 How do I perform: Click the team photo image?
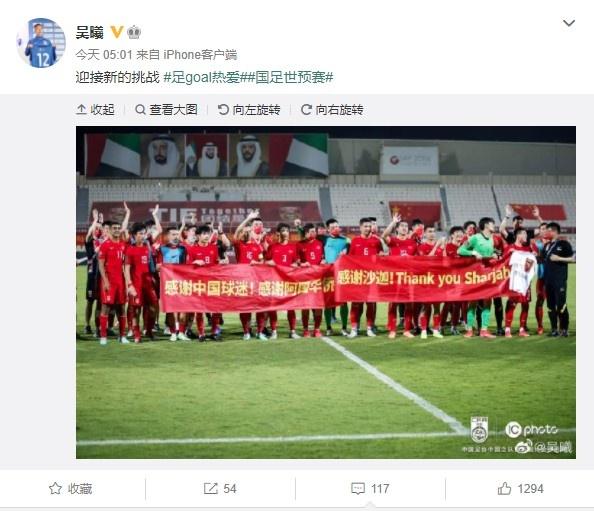(326, 292)
